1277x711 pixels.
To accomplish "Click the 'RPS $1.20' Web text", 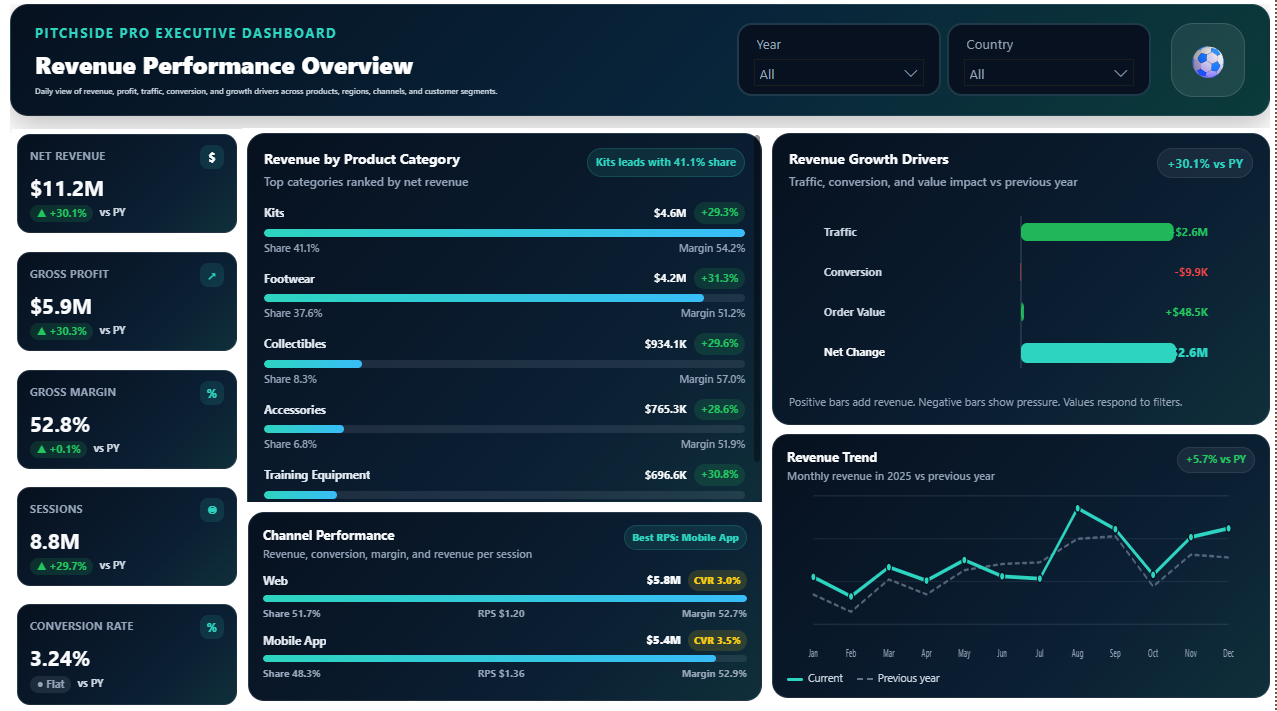I will [x=501, y=613].
